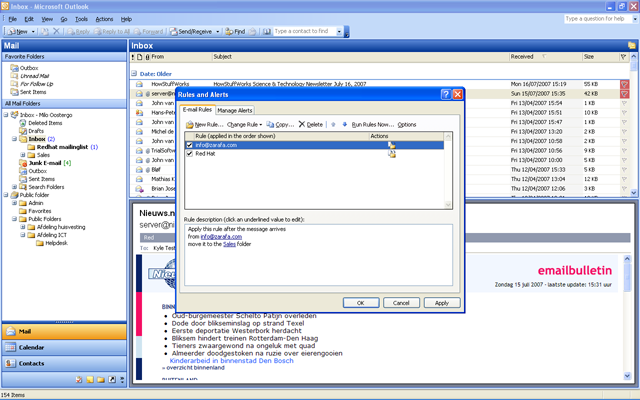Viewport: 640px width, 400px height.
Task: Uncheck the info@zarafa.com rule checkbox
Action: [189, 145]
